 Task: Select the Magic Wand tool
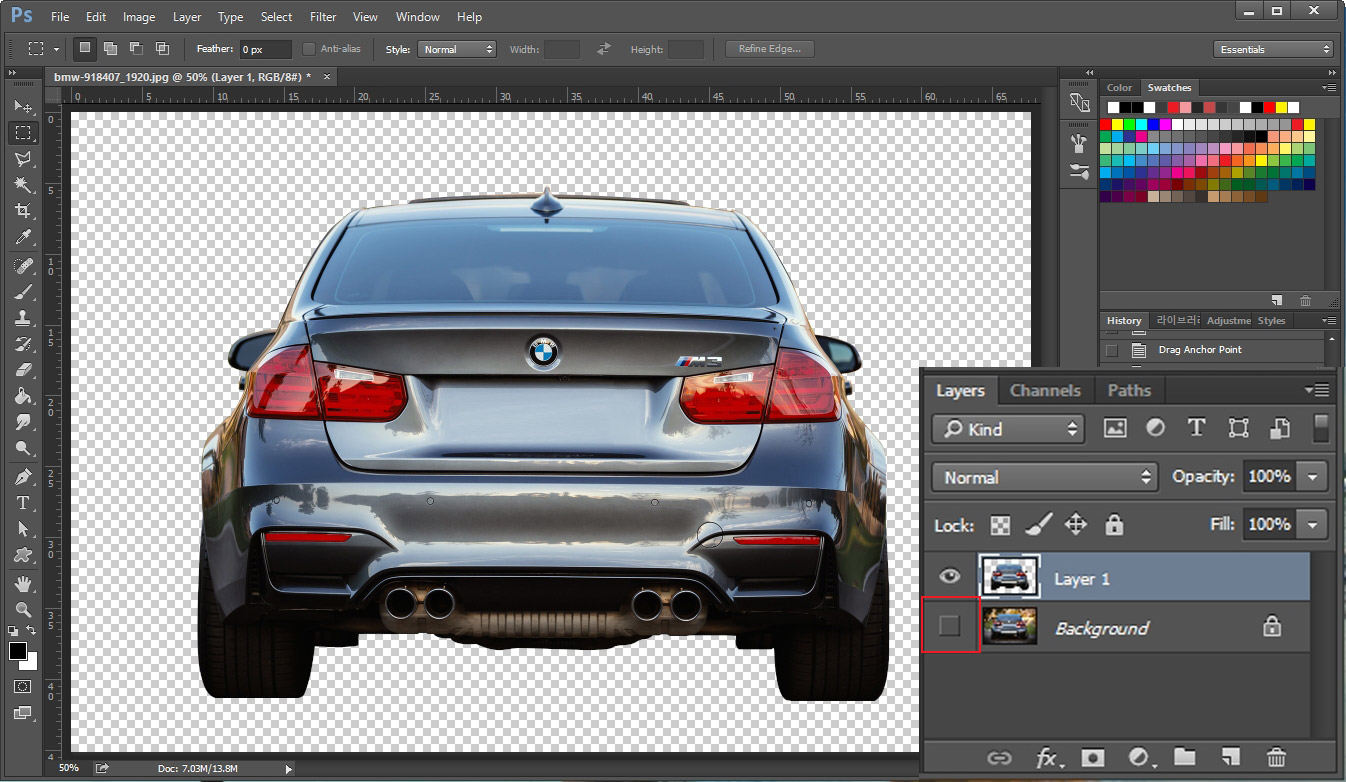tap(23, 184)
